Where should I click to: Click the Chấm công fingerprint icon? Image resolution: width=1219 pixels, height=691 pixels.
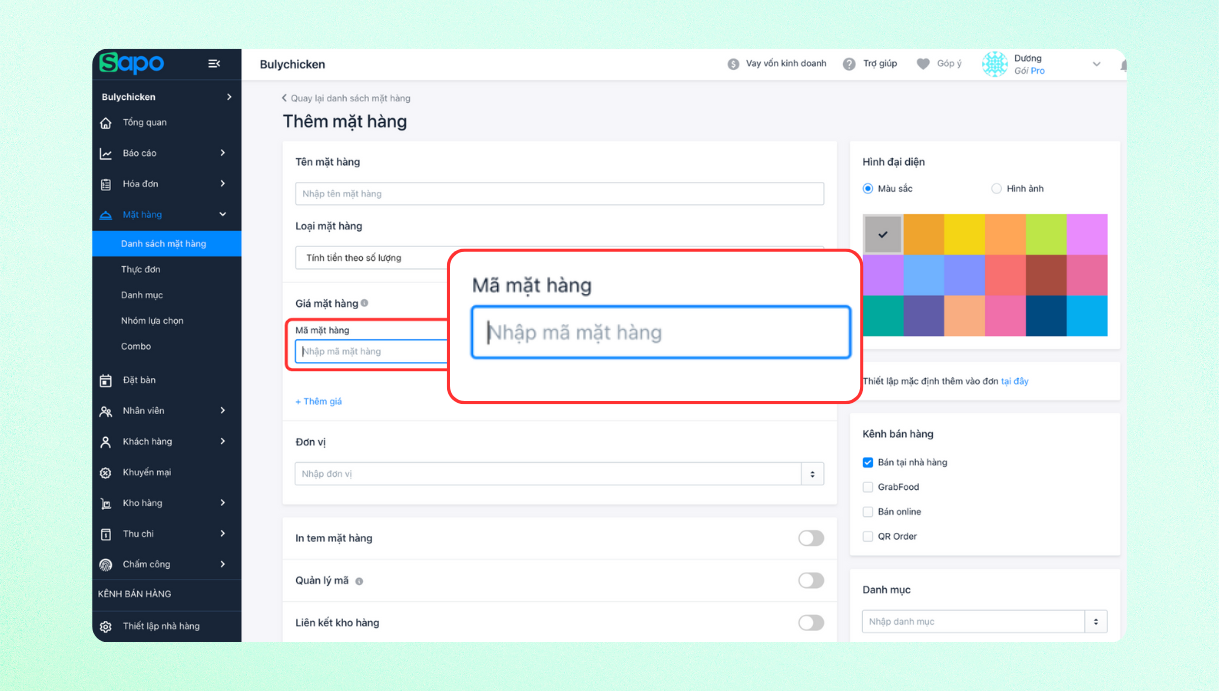(106, 565)
